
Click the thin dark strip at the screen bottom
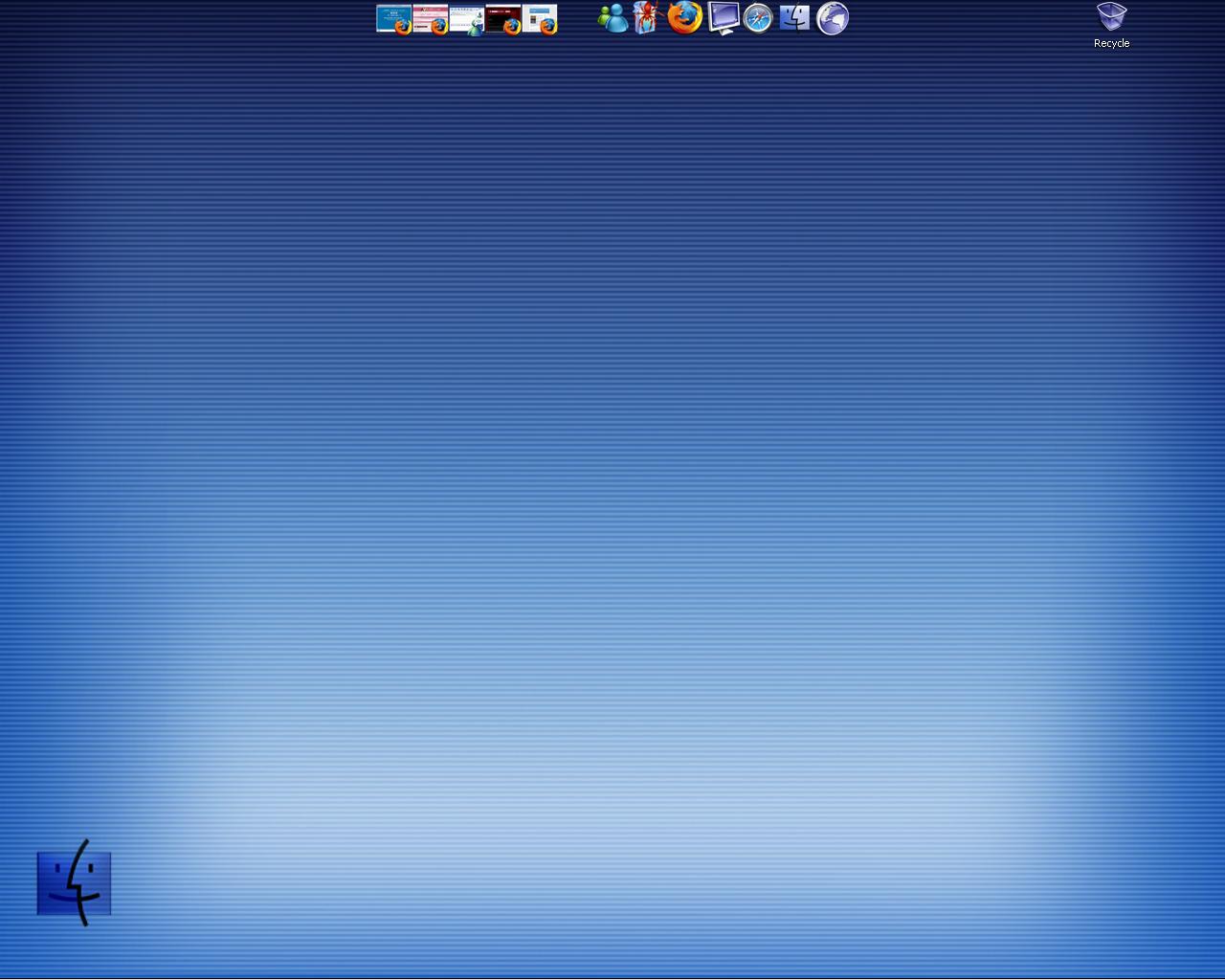click(x=612, y=978)
